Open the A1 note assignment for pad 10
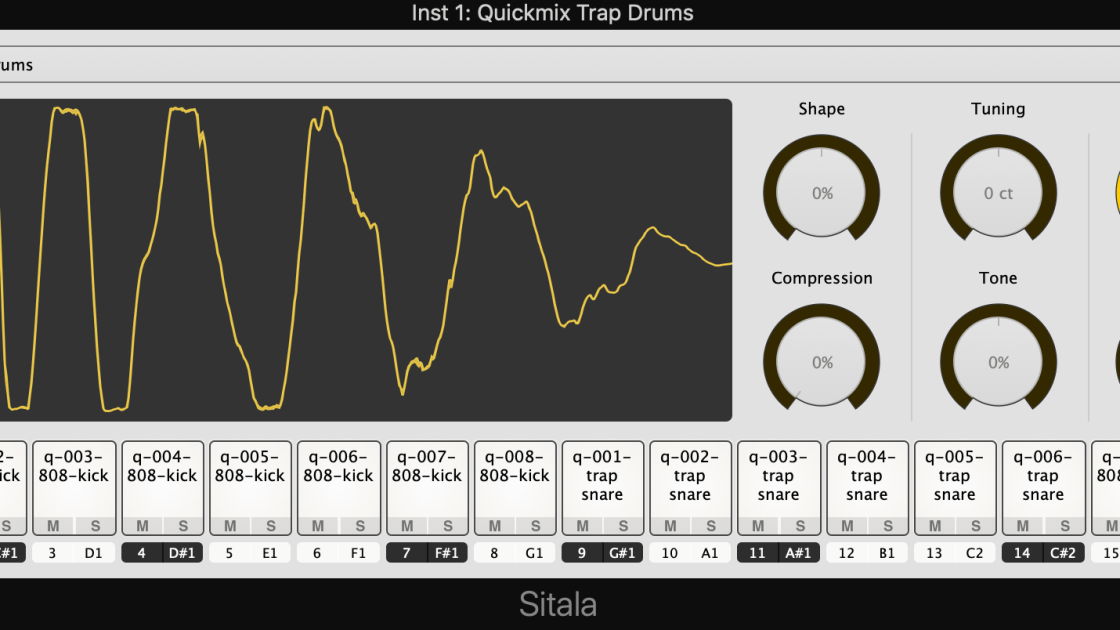Viewport: 1120px width, 630px height. coord(710,553)
